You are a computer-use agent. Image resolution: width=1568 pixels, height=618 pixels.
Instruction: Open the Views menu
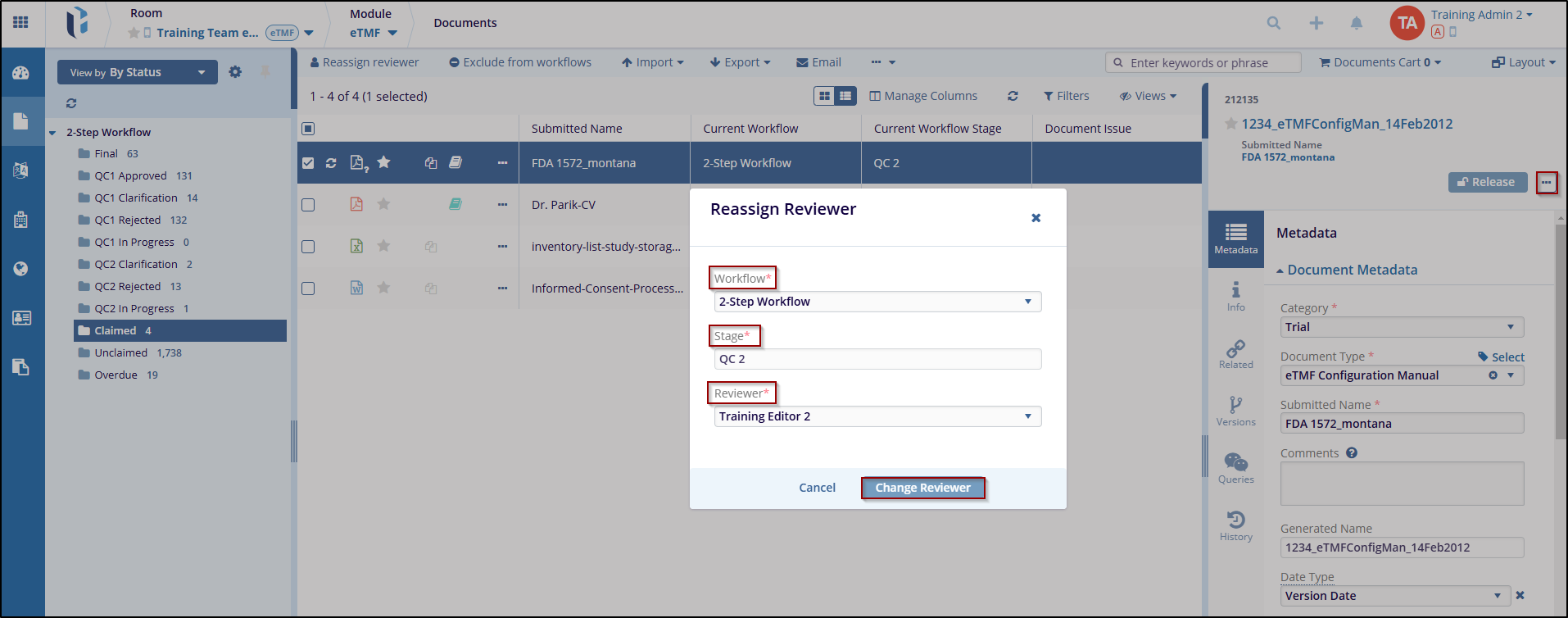[1149, 96]
